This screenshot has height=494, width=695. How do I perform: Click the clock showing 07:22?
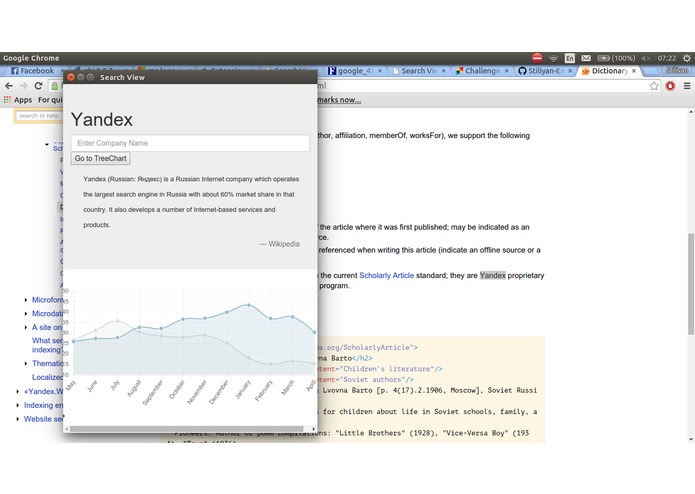click(667, 58)
